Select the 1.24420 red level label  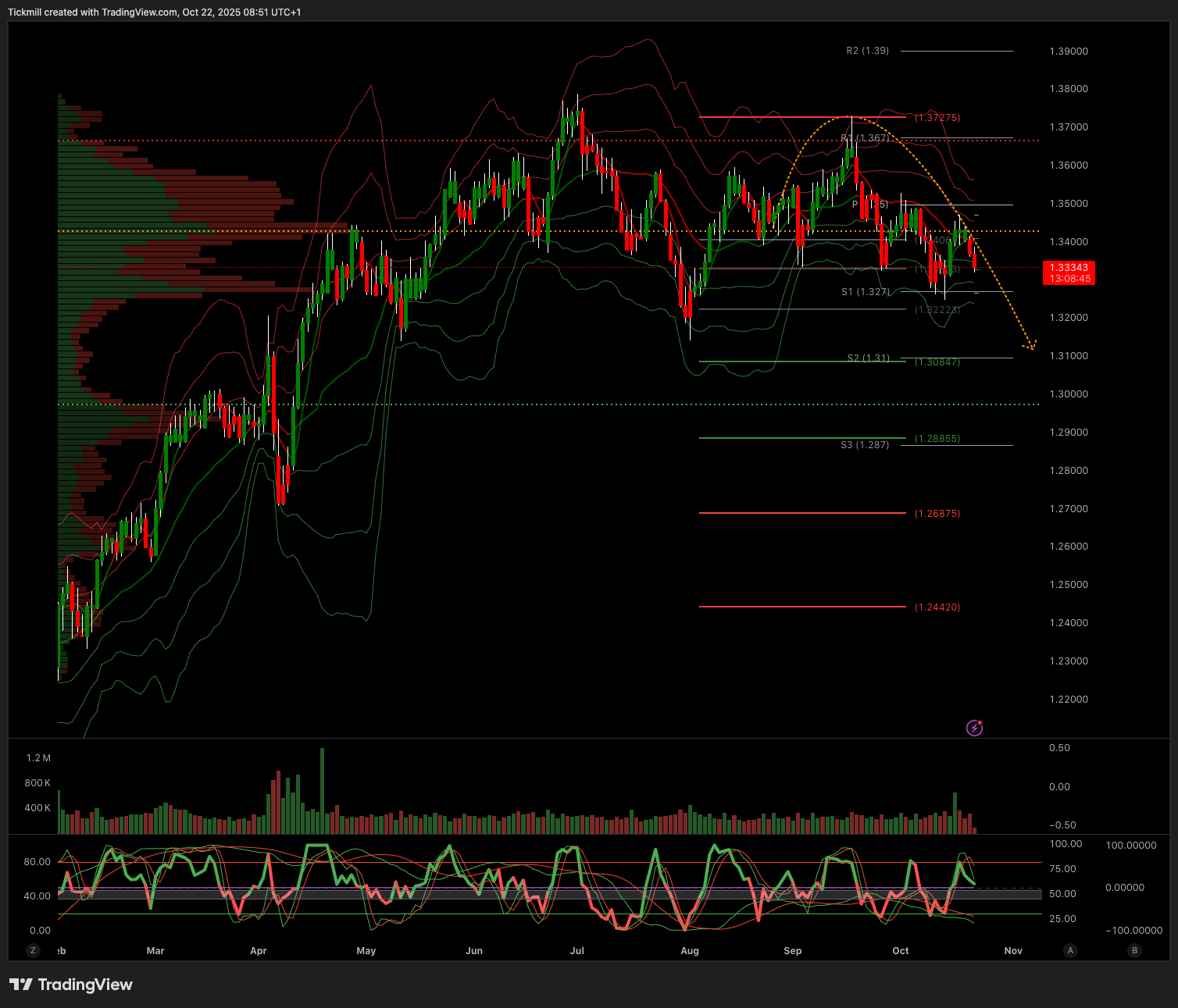[937, 607]
